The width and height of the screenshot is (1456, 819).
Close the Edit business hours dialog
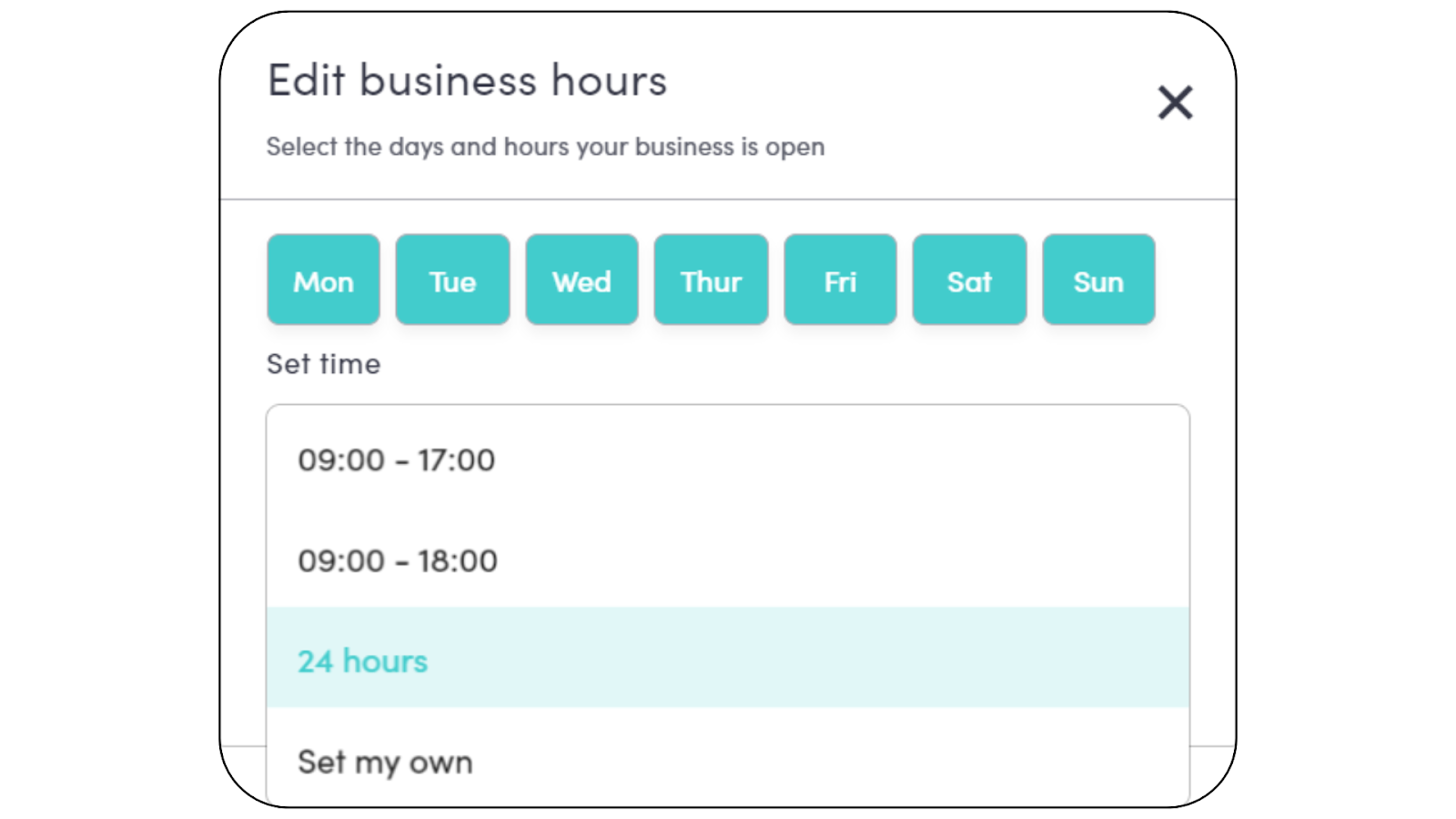[x=1175, y=102]
